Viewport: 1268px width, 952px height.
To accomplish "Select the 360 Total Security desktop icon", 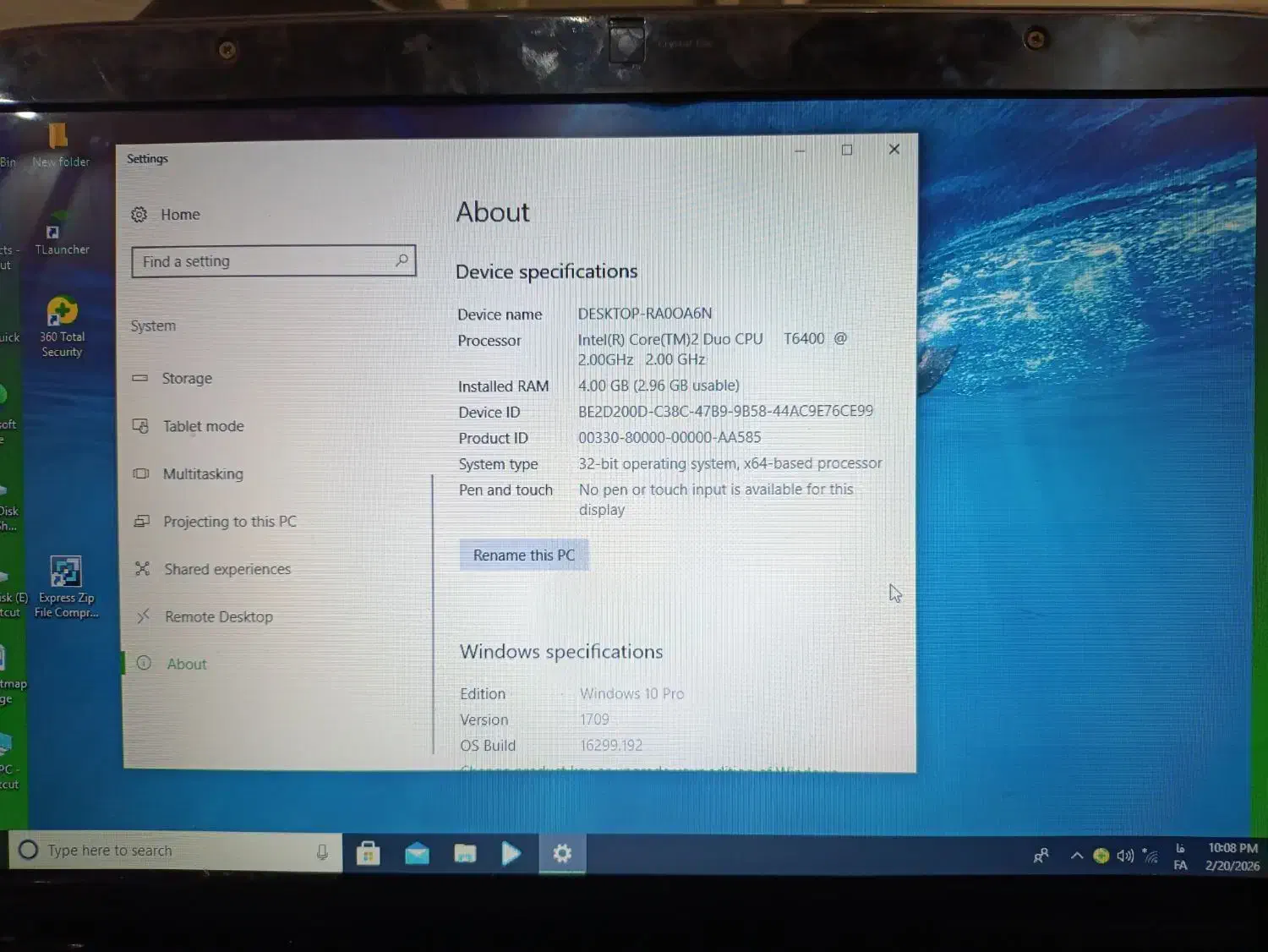I will pyautogui.click(x=62, y=328).
